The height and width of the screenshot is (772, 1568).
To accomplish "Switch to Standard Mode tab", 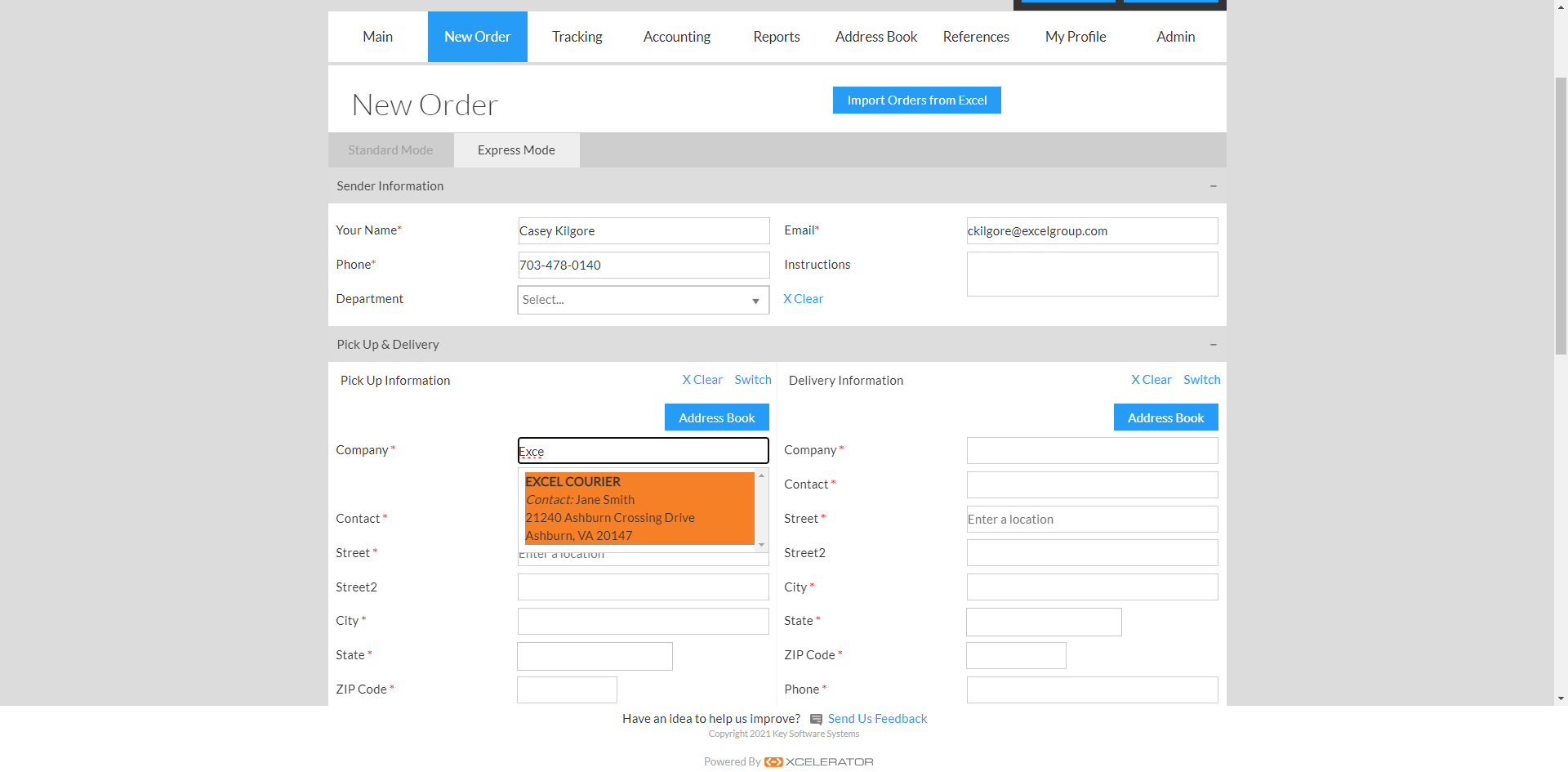I will tap(390, 150).
